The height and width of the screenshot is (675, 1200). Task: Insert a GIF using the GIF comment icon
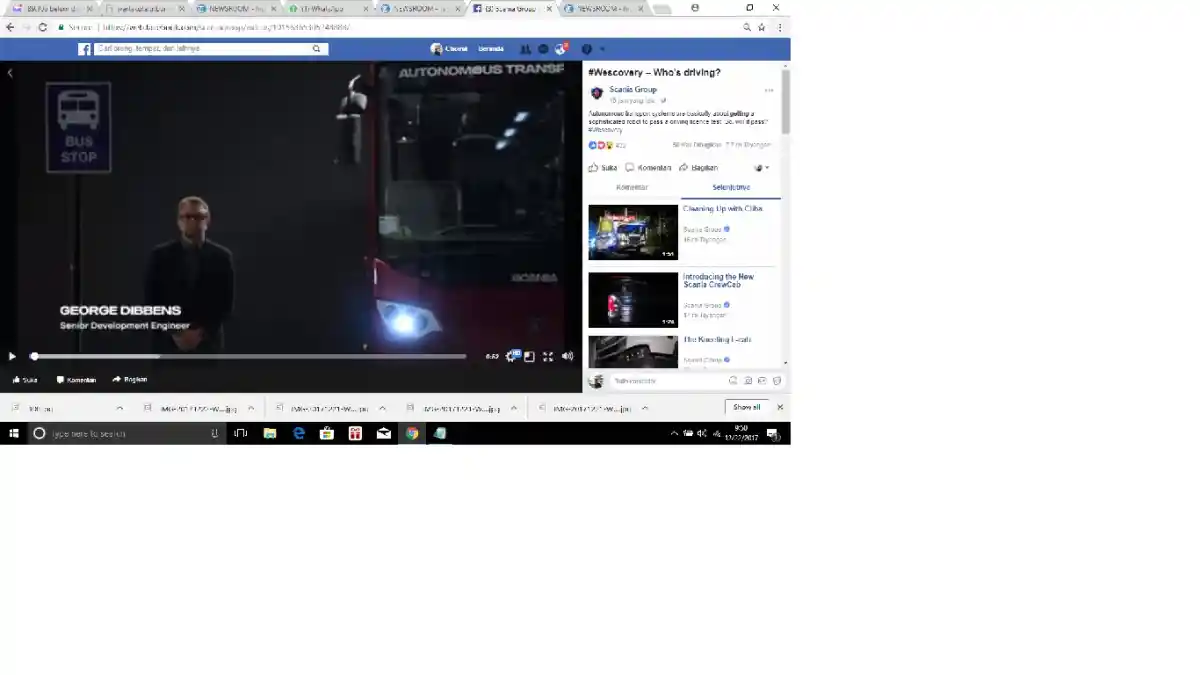click(763, 380)
